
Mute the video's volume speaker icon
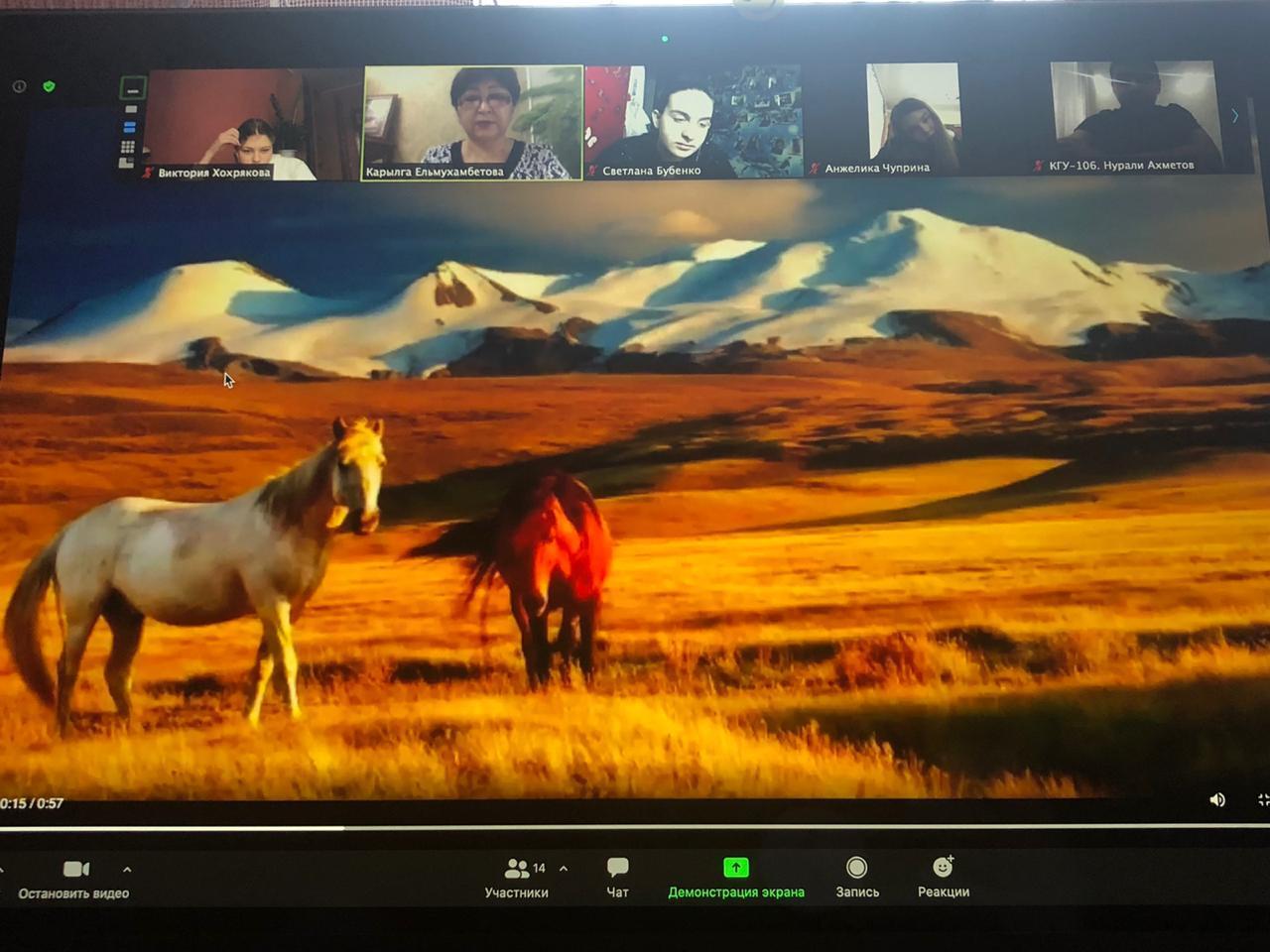1217,799
